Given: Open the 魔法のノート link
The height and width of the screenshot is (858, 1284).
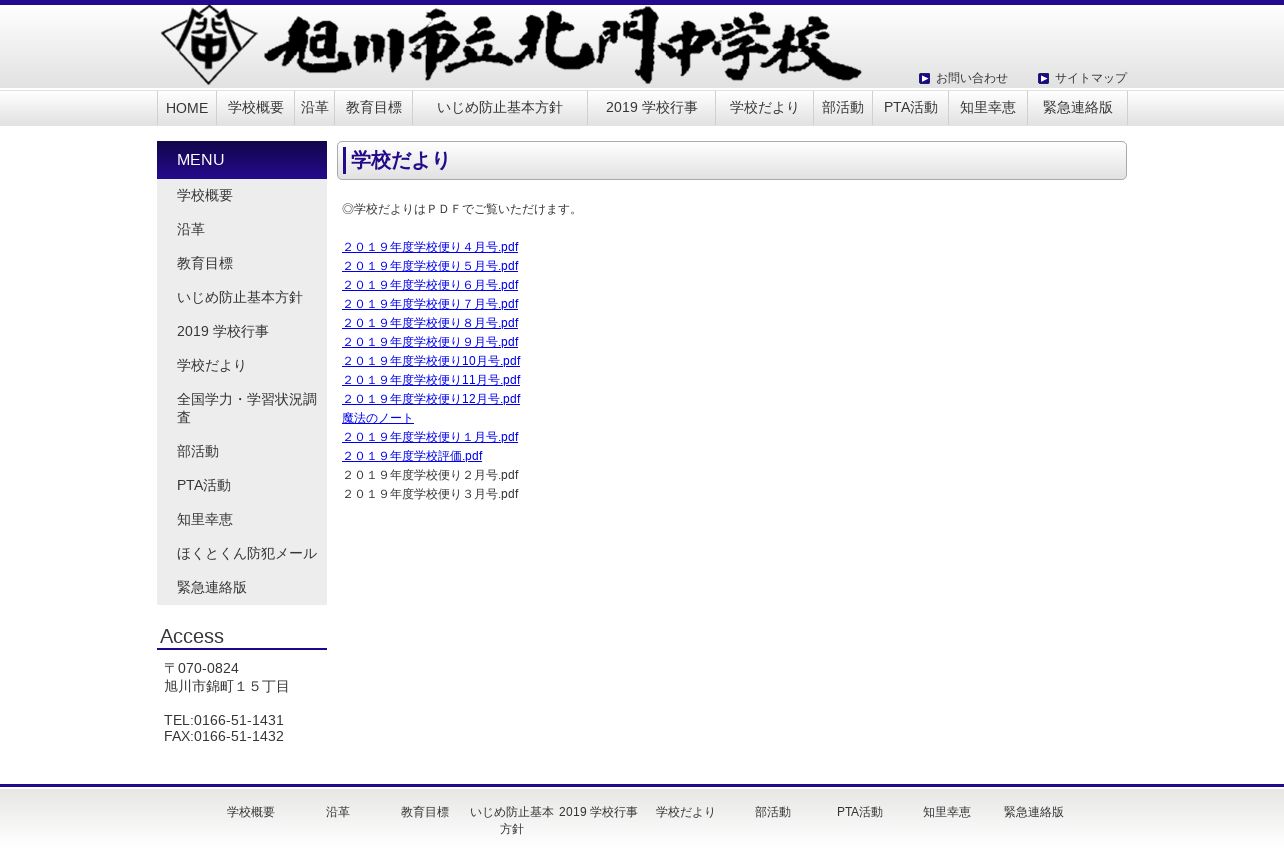Looking at the screenshot, I should [x=378, y=418].
